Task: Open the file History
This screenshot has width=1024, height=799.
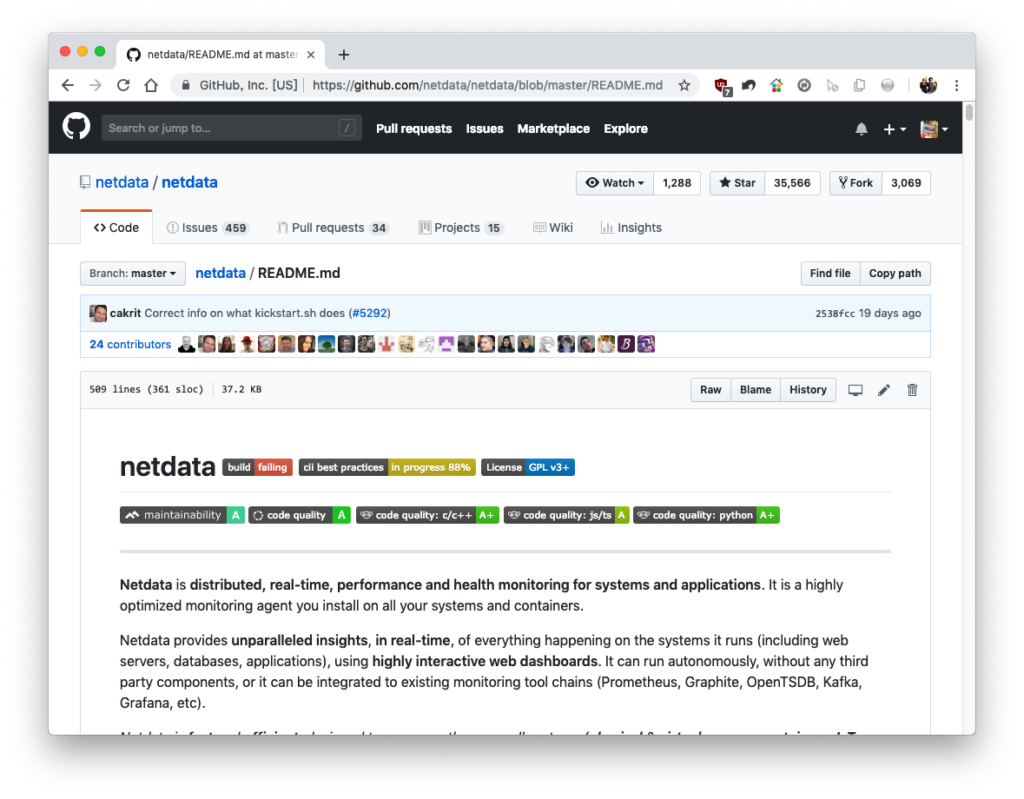Action: click(808, 390)
